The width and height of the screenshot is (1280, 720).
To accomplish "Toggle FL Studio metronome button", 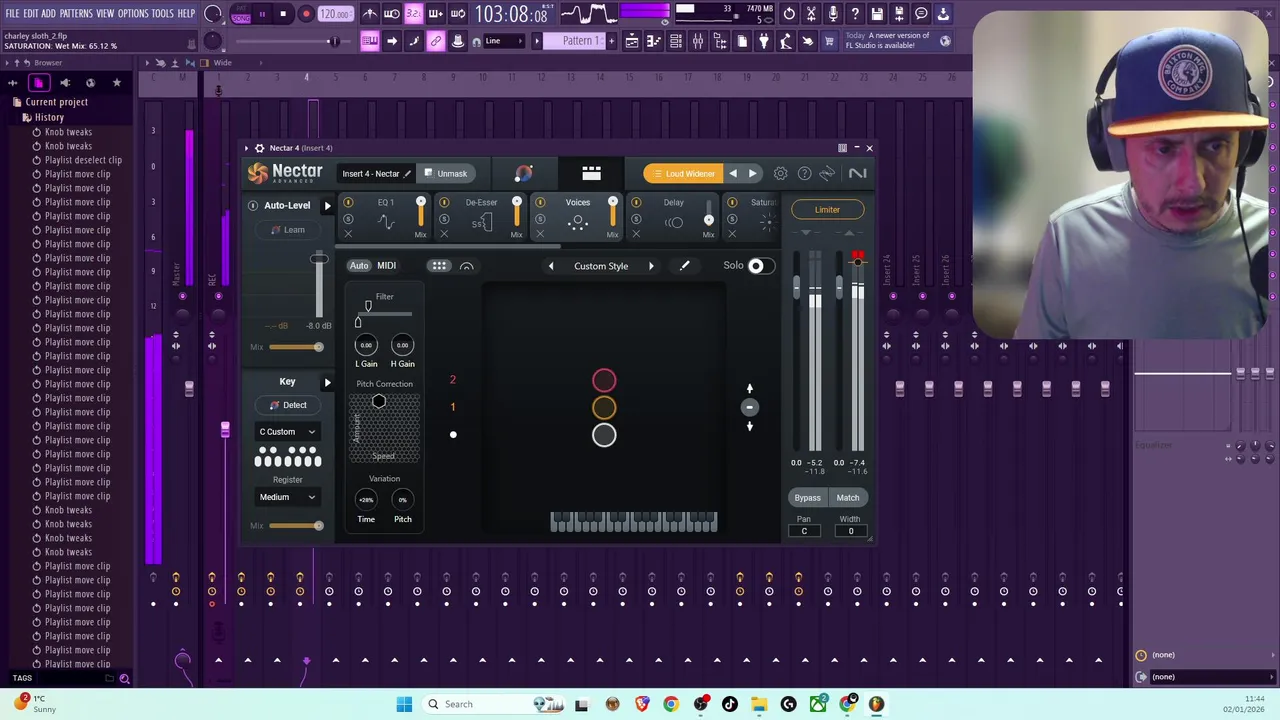I will (x=369, y=14).
